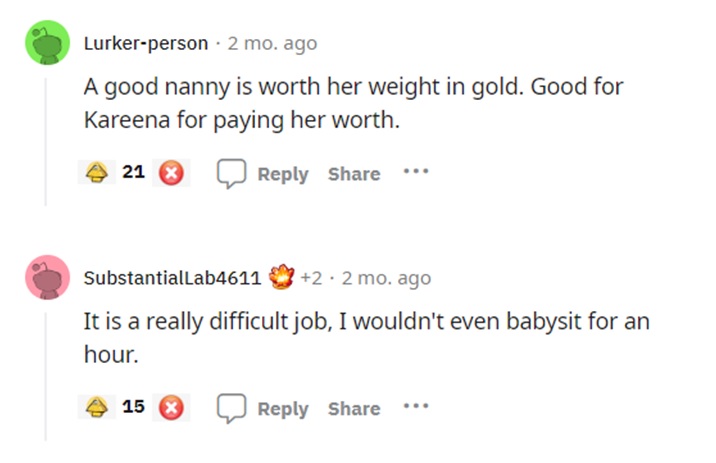Open more options for Lurker-person's comment
Image resolution: width=716 pixels, height=463 pixels.
[414, 172]
